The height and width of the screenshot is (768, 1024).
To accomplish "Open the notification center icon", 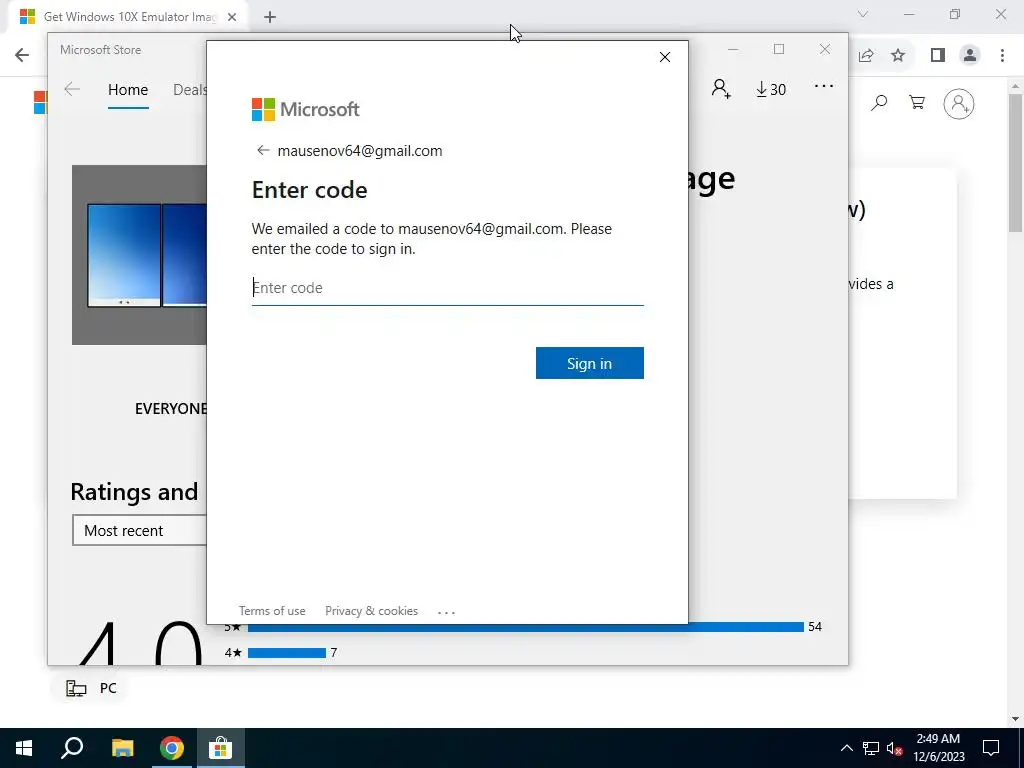I will (x=991, y=748).
